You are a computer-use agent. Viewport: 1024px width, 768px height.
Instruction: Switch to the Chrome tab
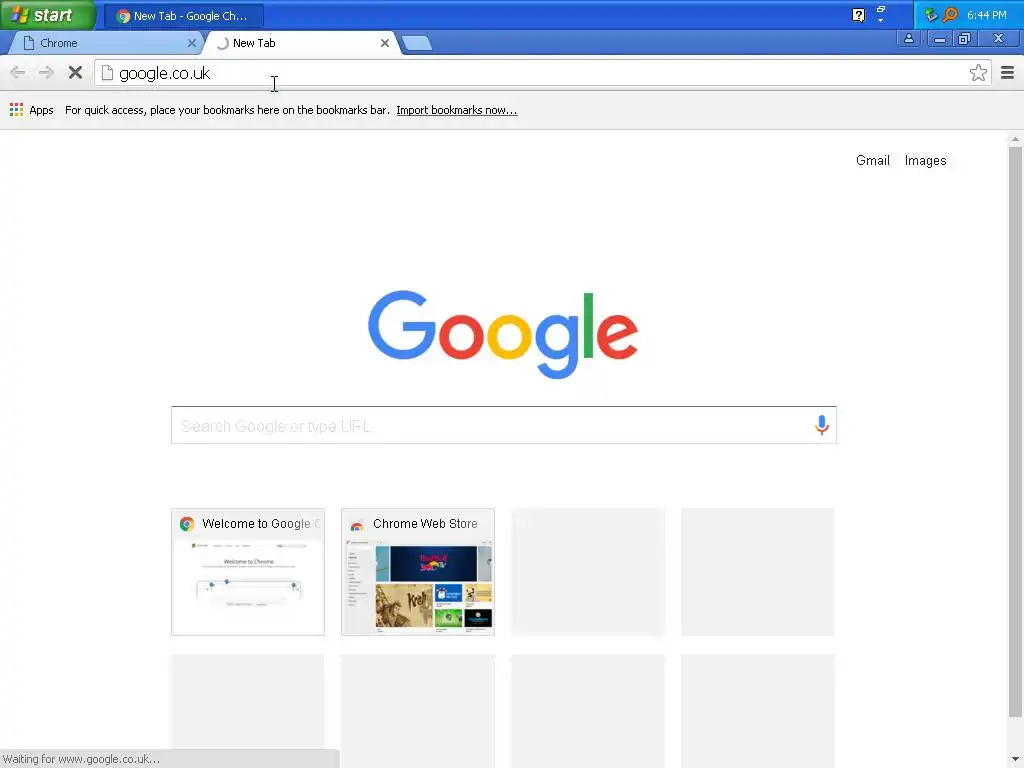pos(104,43)
